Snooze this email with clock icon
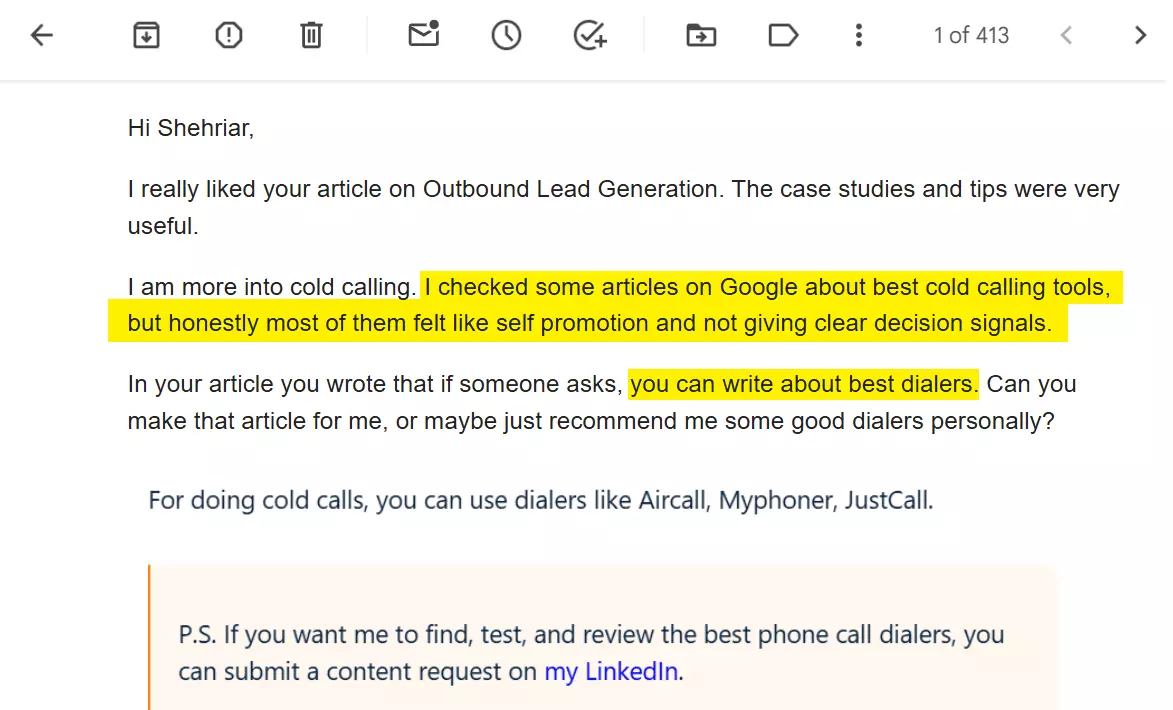The width and height of the screenshot is (1173, 710). [x=506, y=35]
